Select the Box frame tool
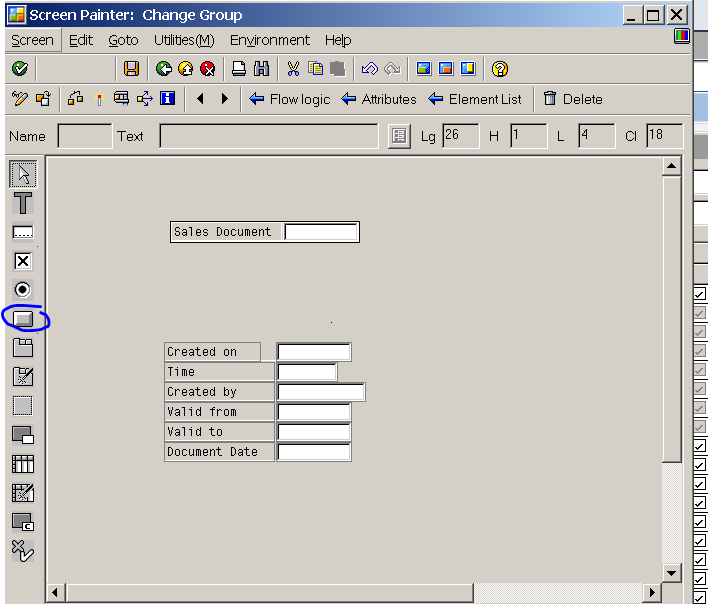Image resolution: width=708 pixels, height=604 pixels. [23, 405]
